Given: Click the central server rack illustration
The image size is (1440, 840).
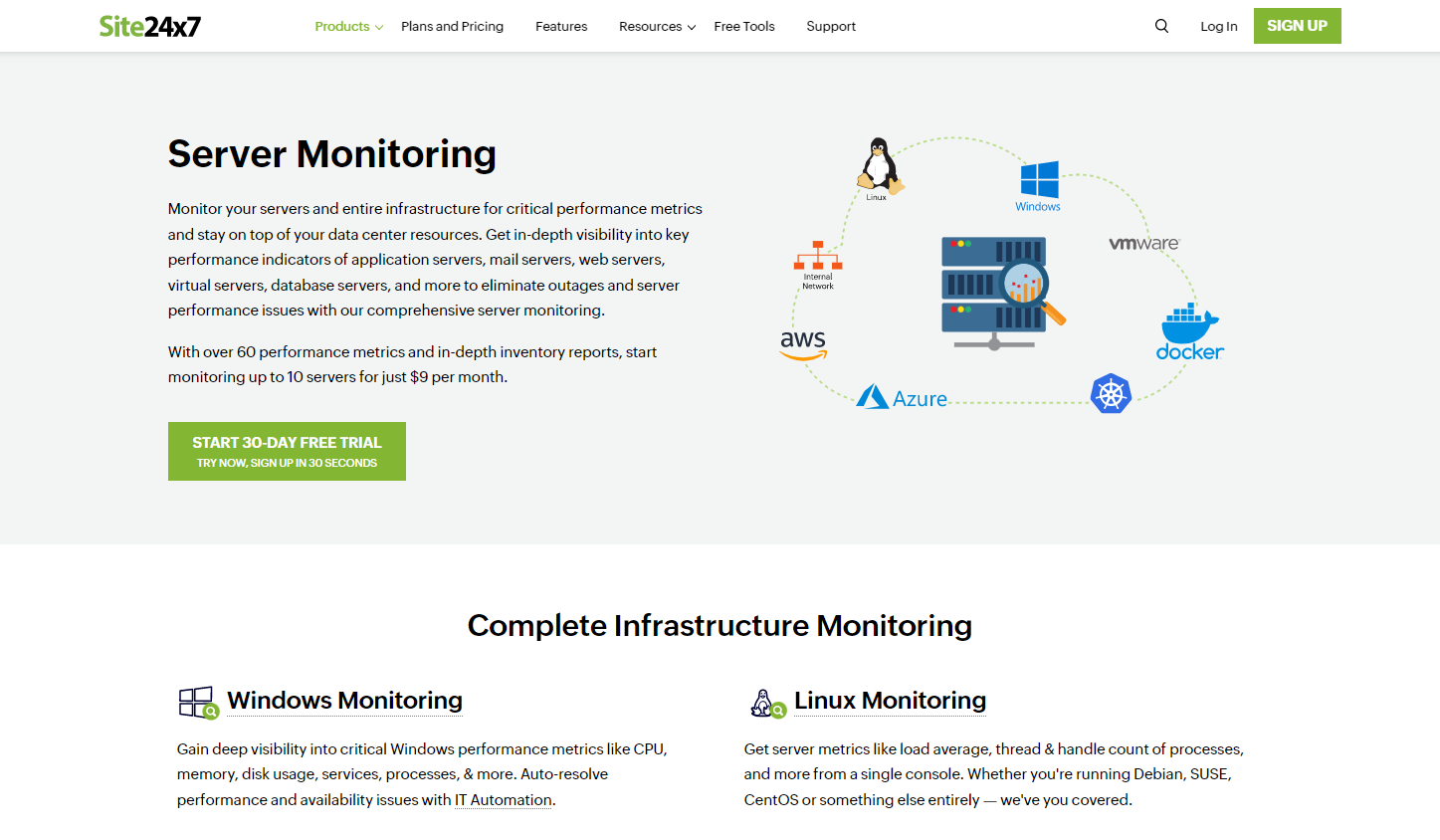Looking at the screenshot, I should pyautogui.click(x=1002, y=292).
